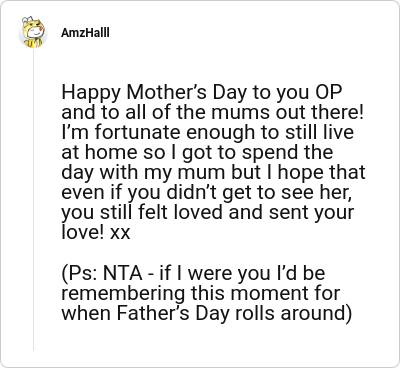Click the line "at home so I got to spend the"

pos(197,153)
